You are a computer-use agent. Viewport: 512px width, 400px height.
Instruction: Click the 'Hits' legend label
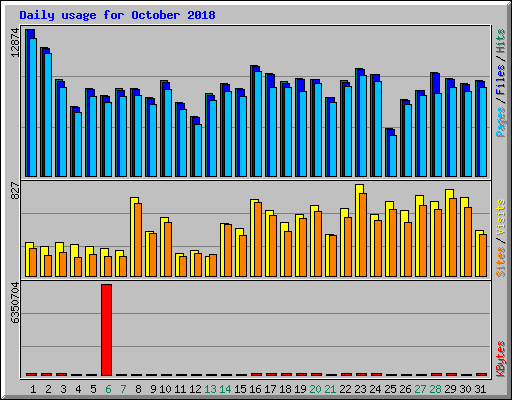click(500, 41)
